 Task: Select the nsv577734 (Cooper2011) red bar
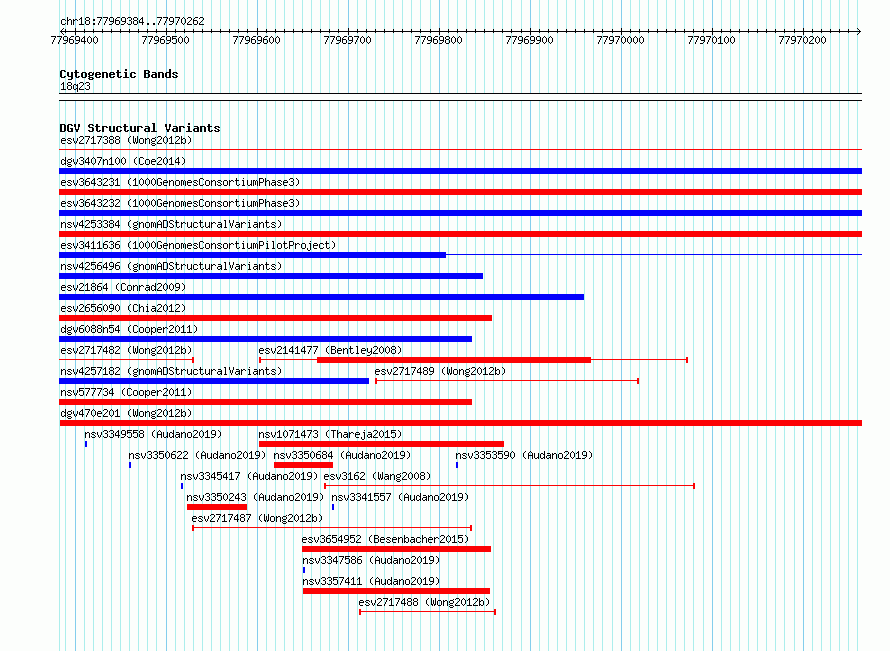point(266,402)
